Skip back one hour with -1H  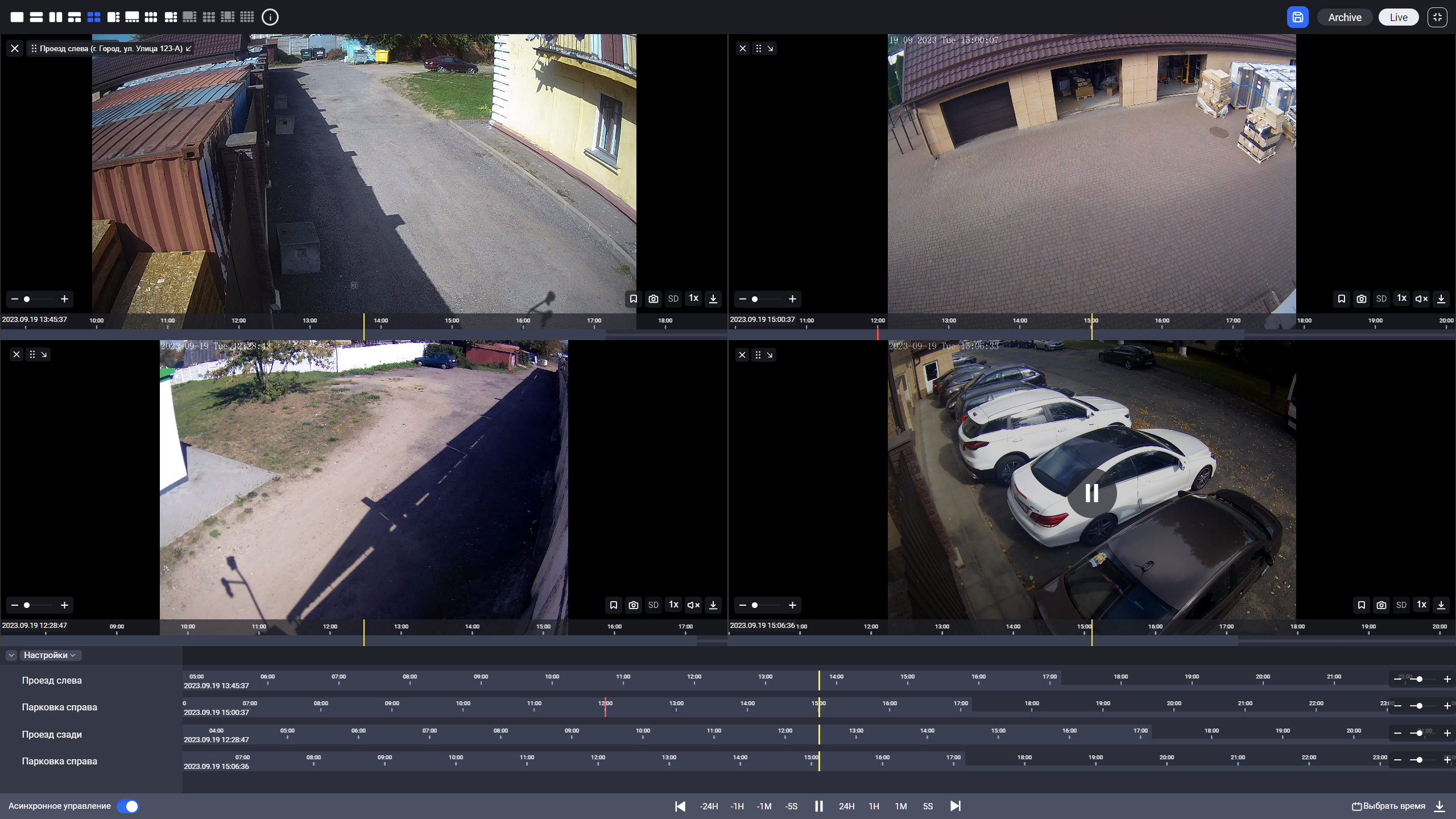tap(737, 806)
